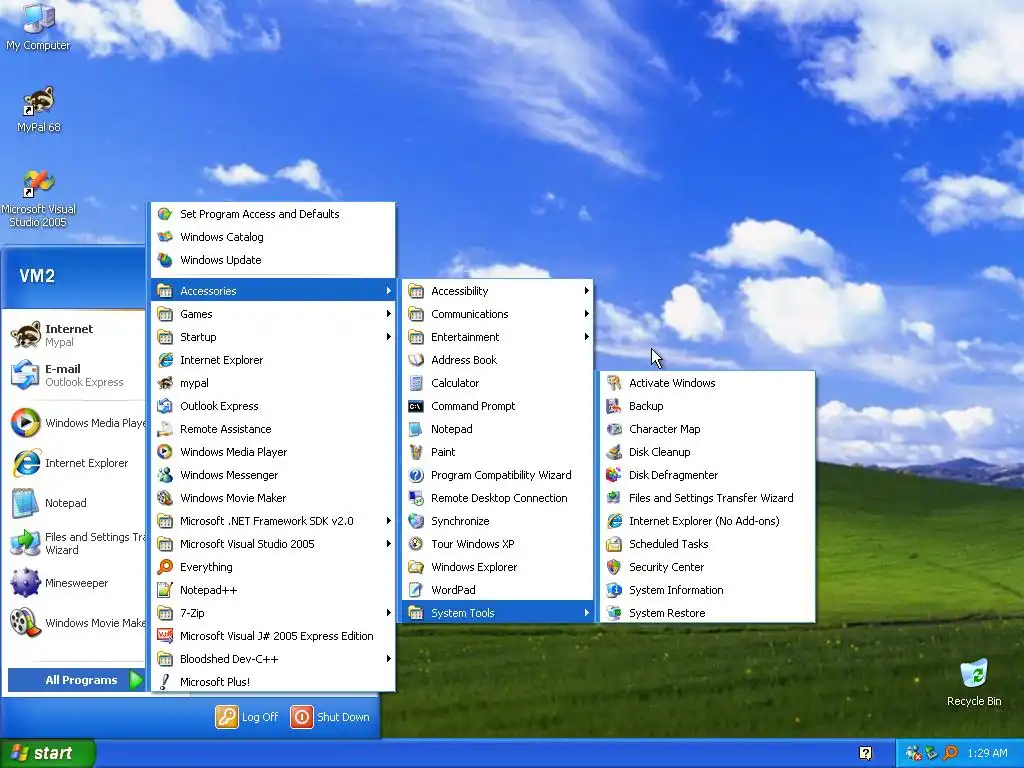
Task: Open Internet Explorer in Start menu left pane
Action: [x=74, y=463]
